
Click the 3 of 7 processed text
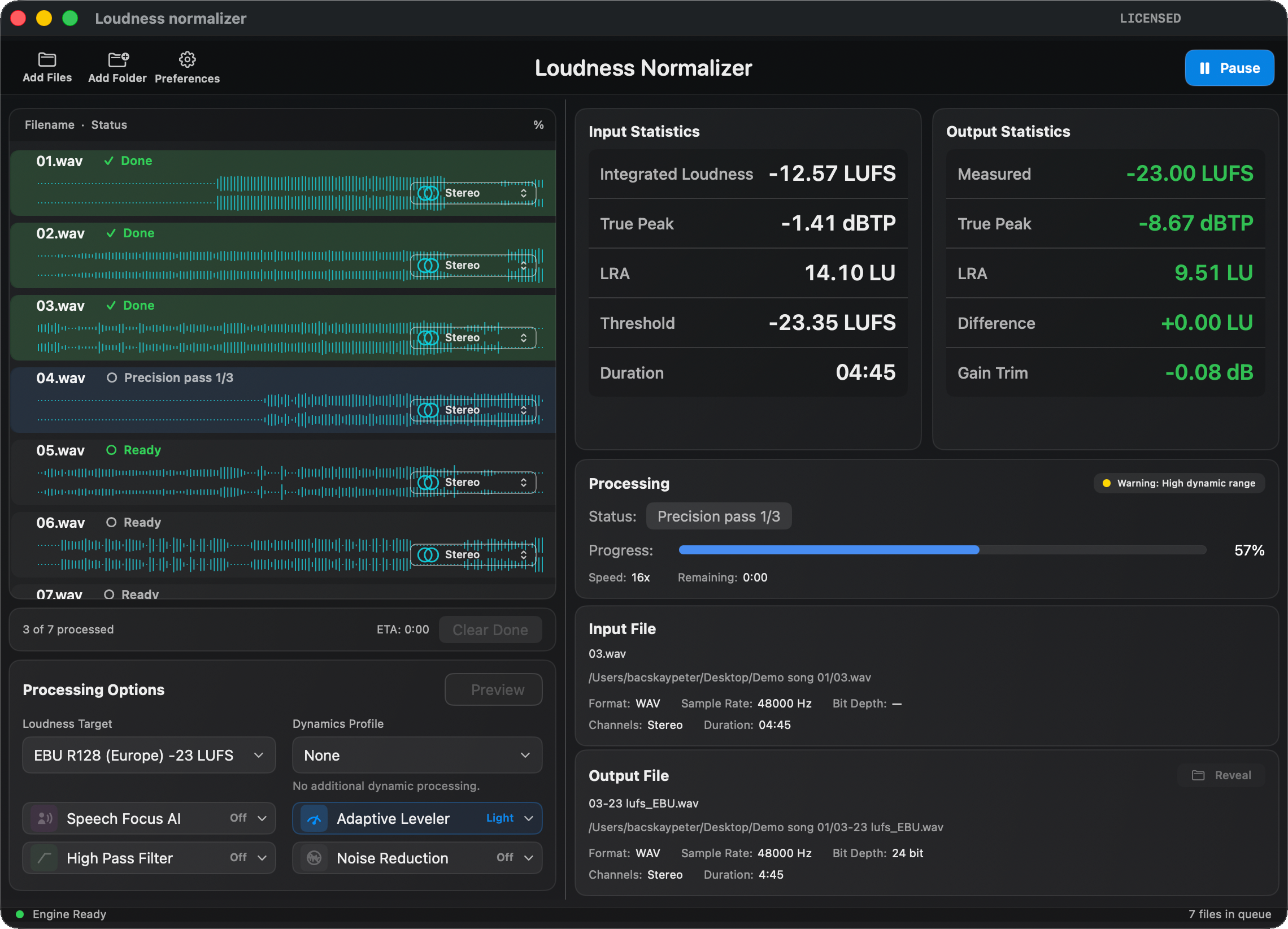tap(68, 629)
